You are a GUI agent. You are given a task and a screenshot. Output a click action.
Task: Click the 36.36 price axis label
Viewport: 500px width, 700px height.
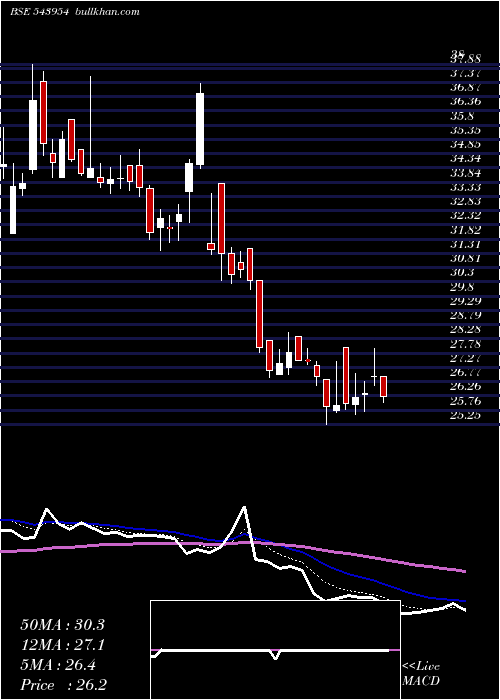coord(465,101)
